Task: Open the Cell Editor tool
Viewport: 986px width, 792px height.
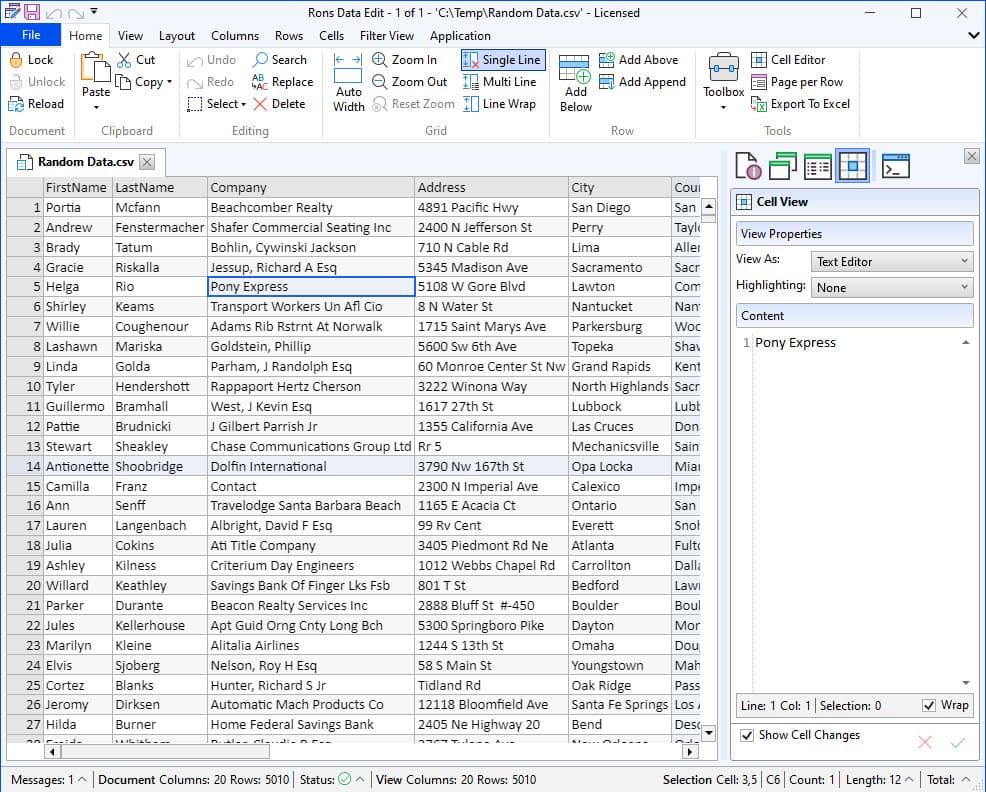Action: tap(759, 60)
